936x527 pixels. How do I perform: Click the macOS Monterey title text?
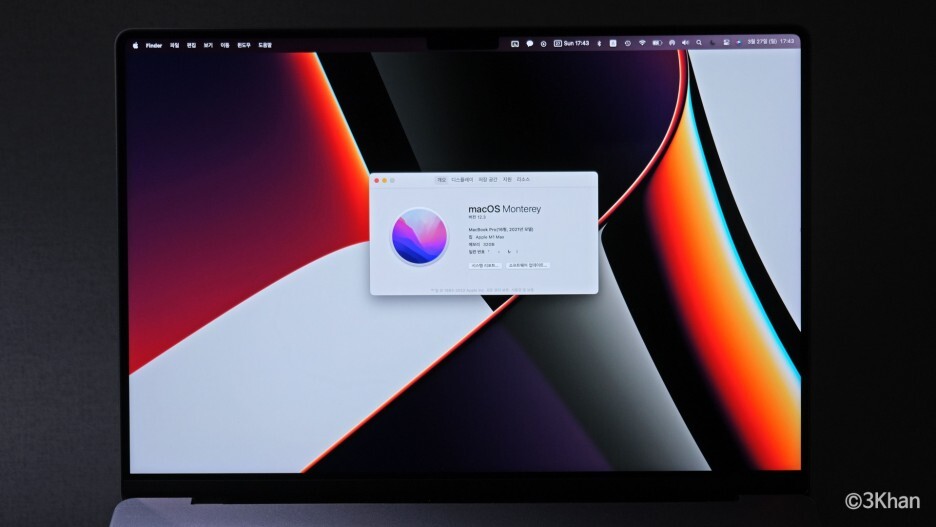(x=504, y=209)
